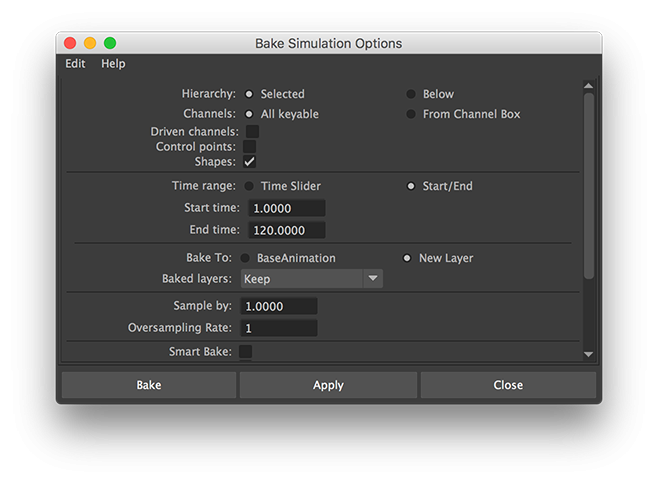658x484 pixels.
Task: Open the Edit menu
Action: pyautogui.click(x=76, y=64)
